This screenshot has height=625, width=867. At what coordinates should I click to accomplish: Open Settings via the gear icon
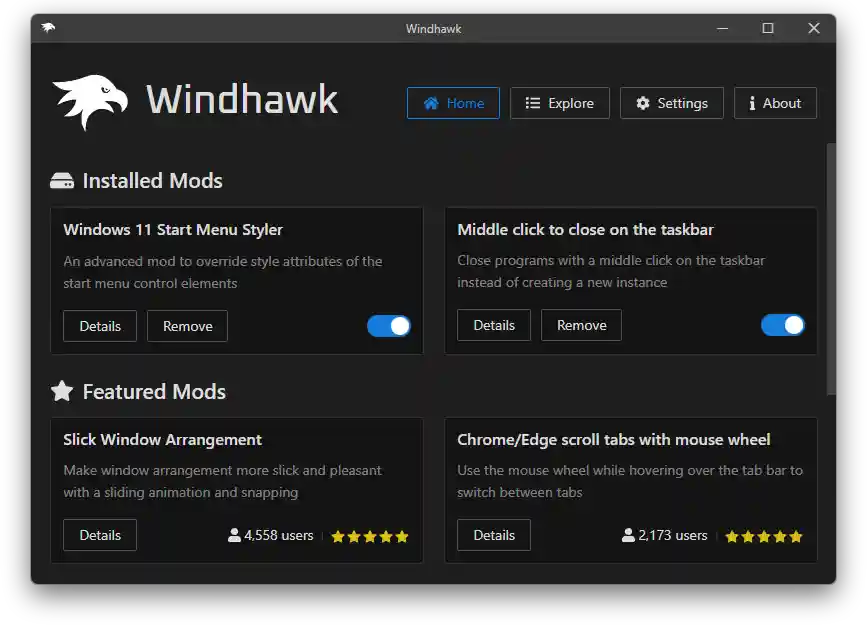643,103
